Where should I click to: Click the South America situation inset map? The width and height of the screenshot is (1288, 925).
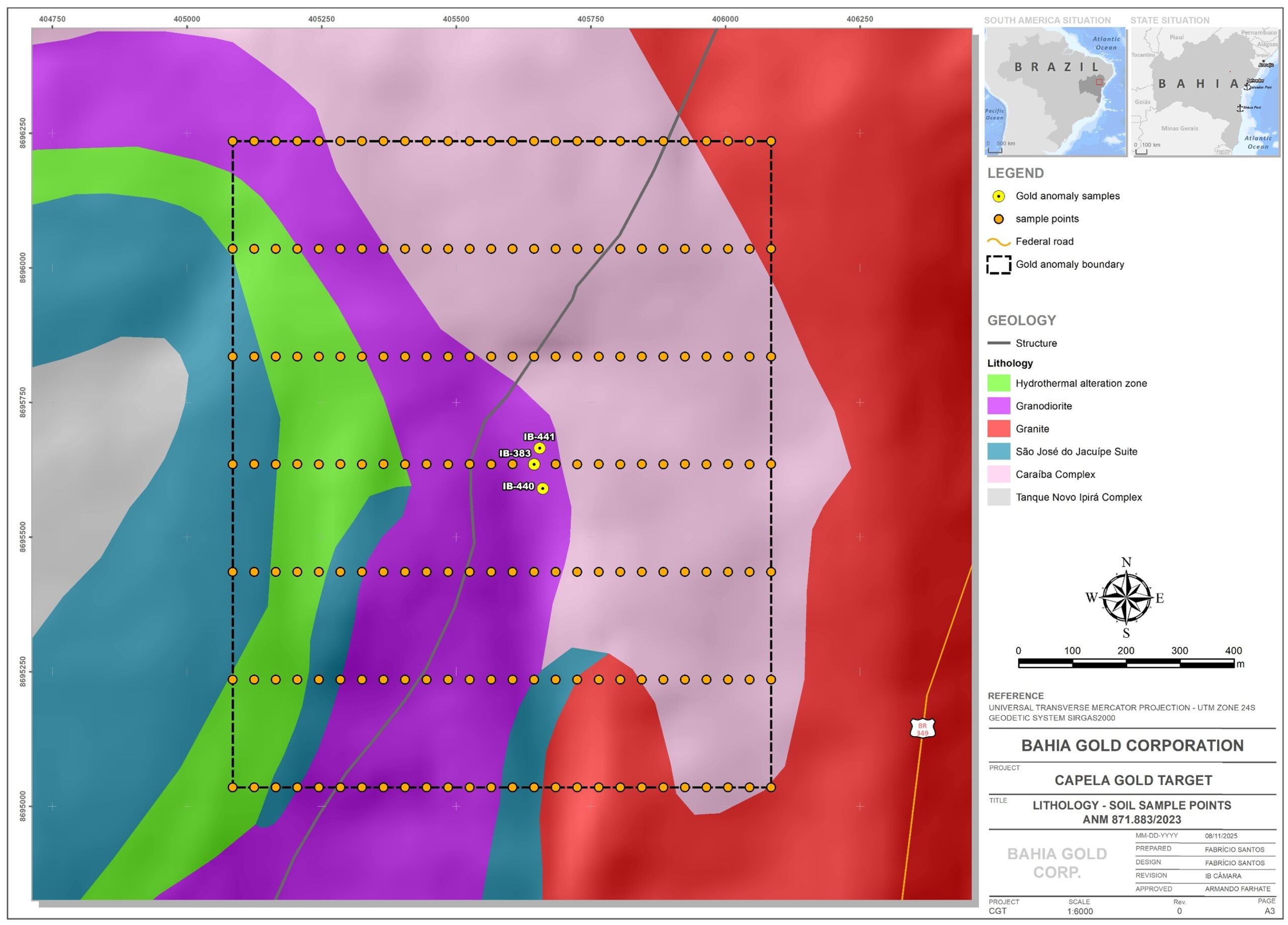[1055, 92]
